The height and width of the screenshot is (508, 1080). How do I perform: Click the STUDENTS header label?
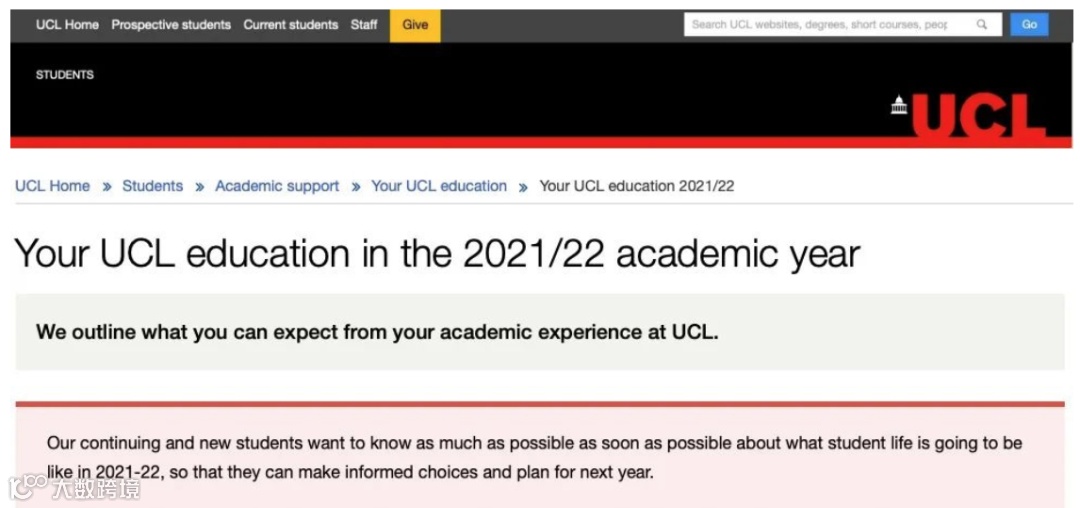coord(65,75)
